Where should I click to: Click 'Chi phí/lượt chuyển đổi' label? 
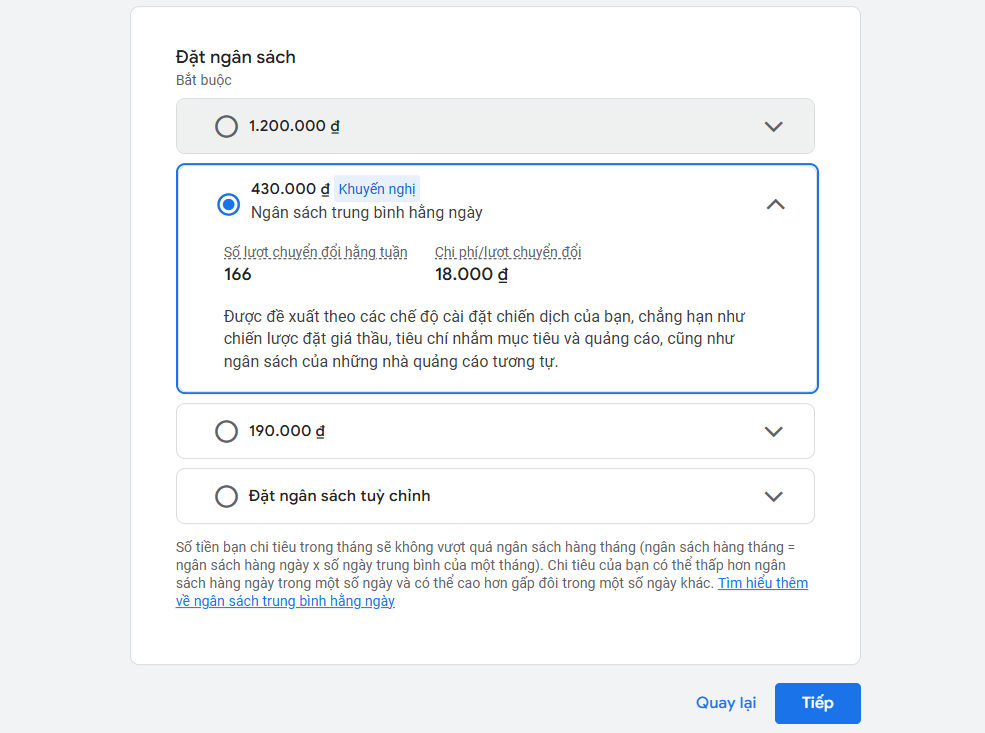(x=508, y=252)
